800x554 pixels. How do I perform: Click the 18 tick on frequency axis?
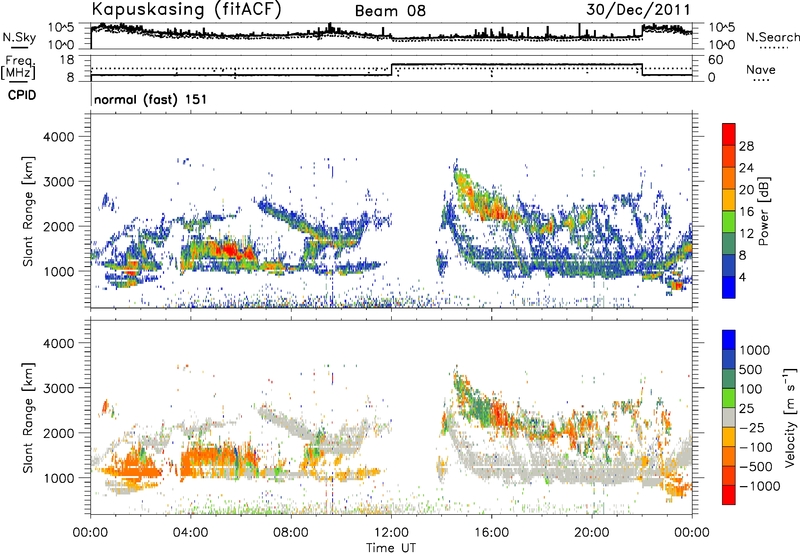tap(67, 60)
